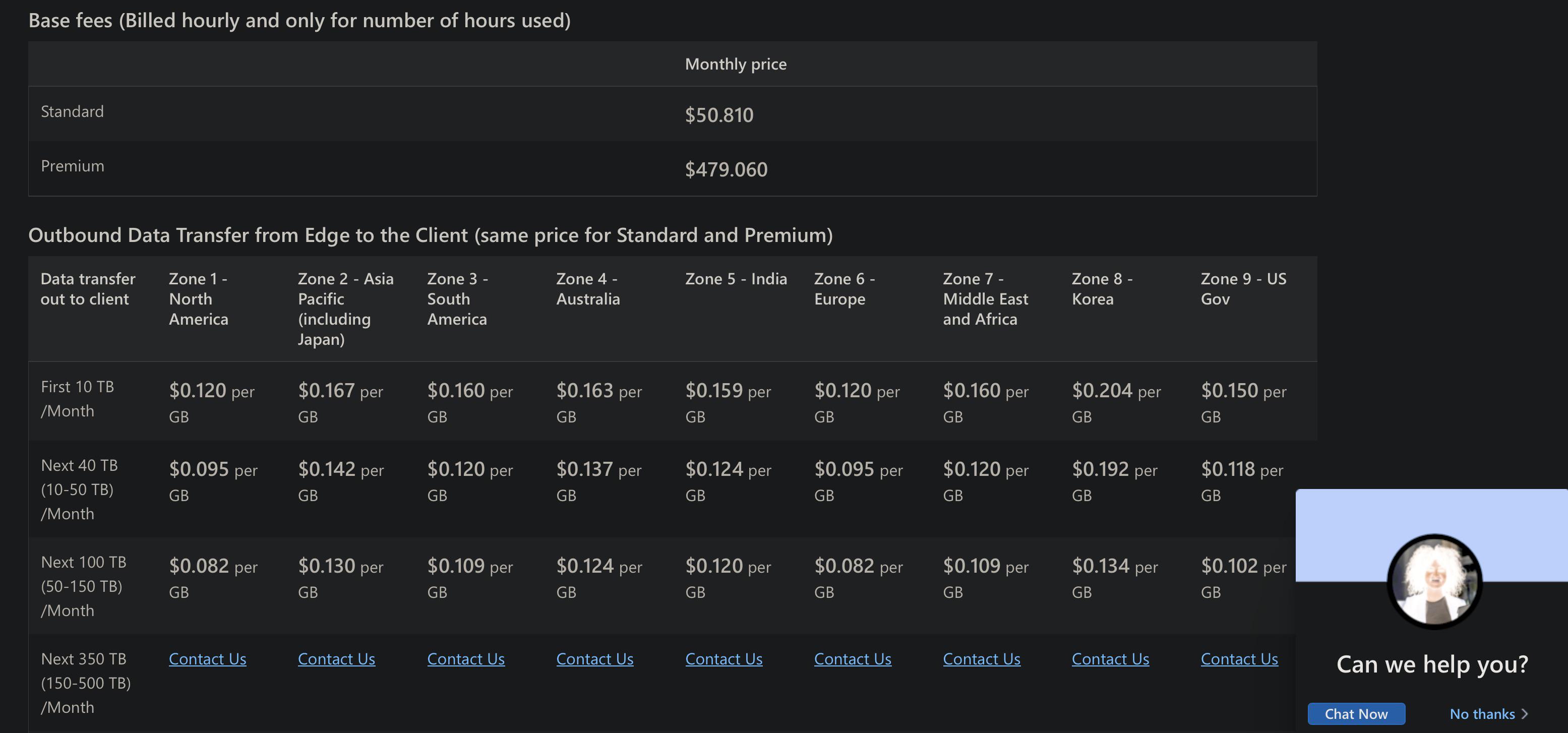Follow Contact Us link for Zone 6 Europe
The image size is (1568, 733).
852,659
